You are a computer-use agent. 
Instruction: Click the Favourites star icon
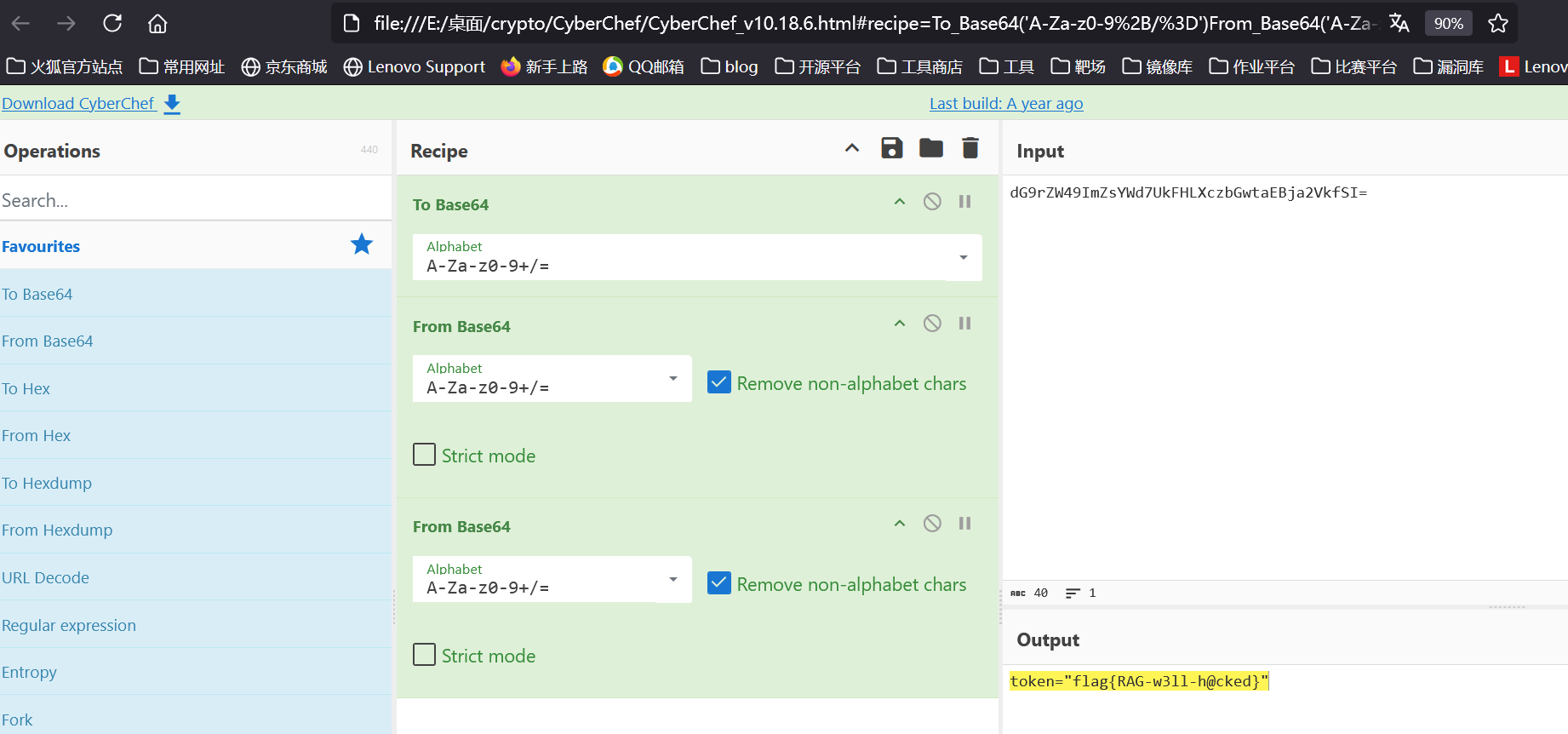pyautogui.click(x=362, y=245)
